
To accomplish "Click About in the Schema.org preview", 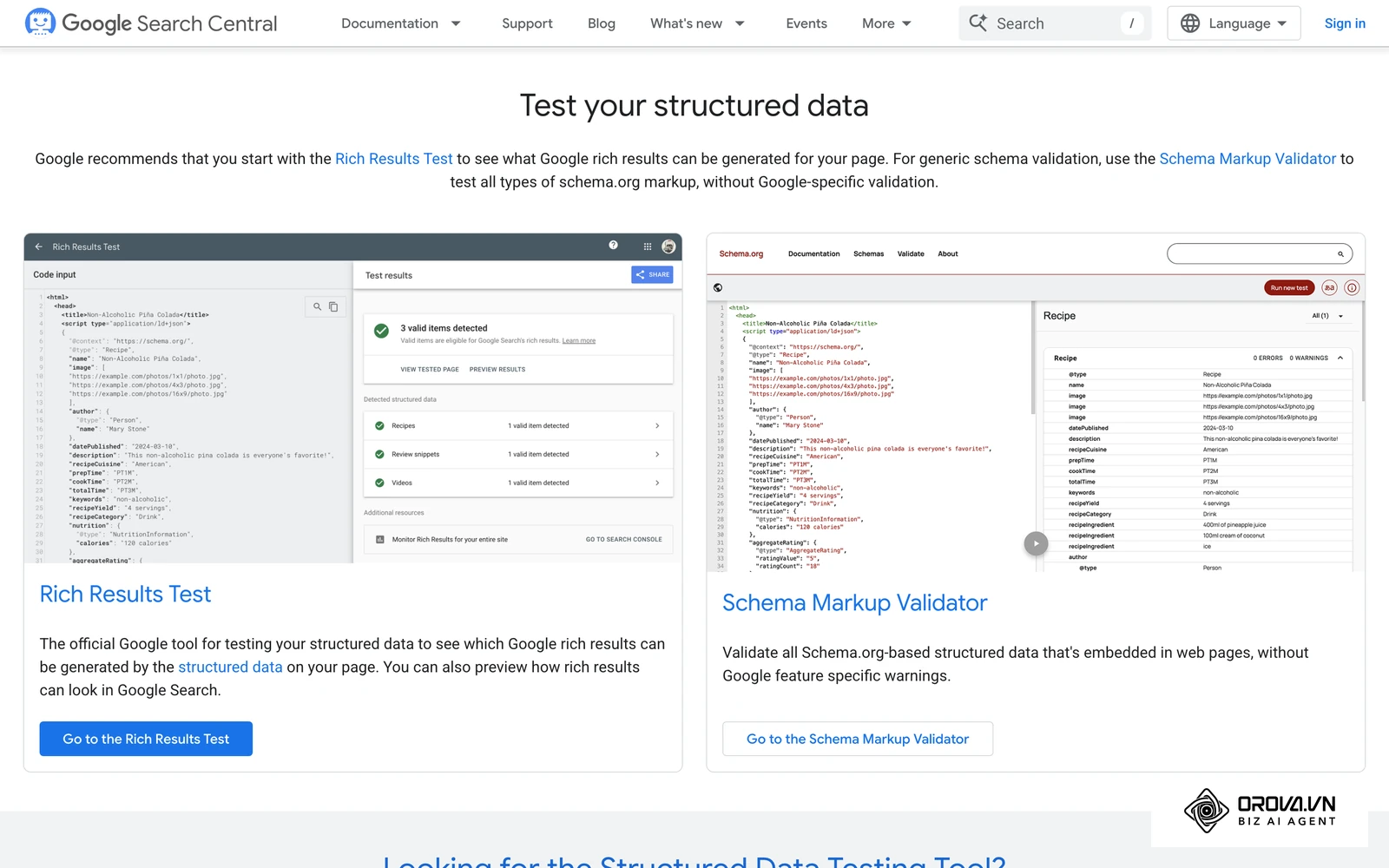I will pyautogui.click(x=948, y=254).
